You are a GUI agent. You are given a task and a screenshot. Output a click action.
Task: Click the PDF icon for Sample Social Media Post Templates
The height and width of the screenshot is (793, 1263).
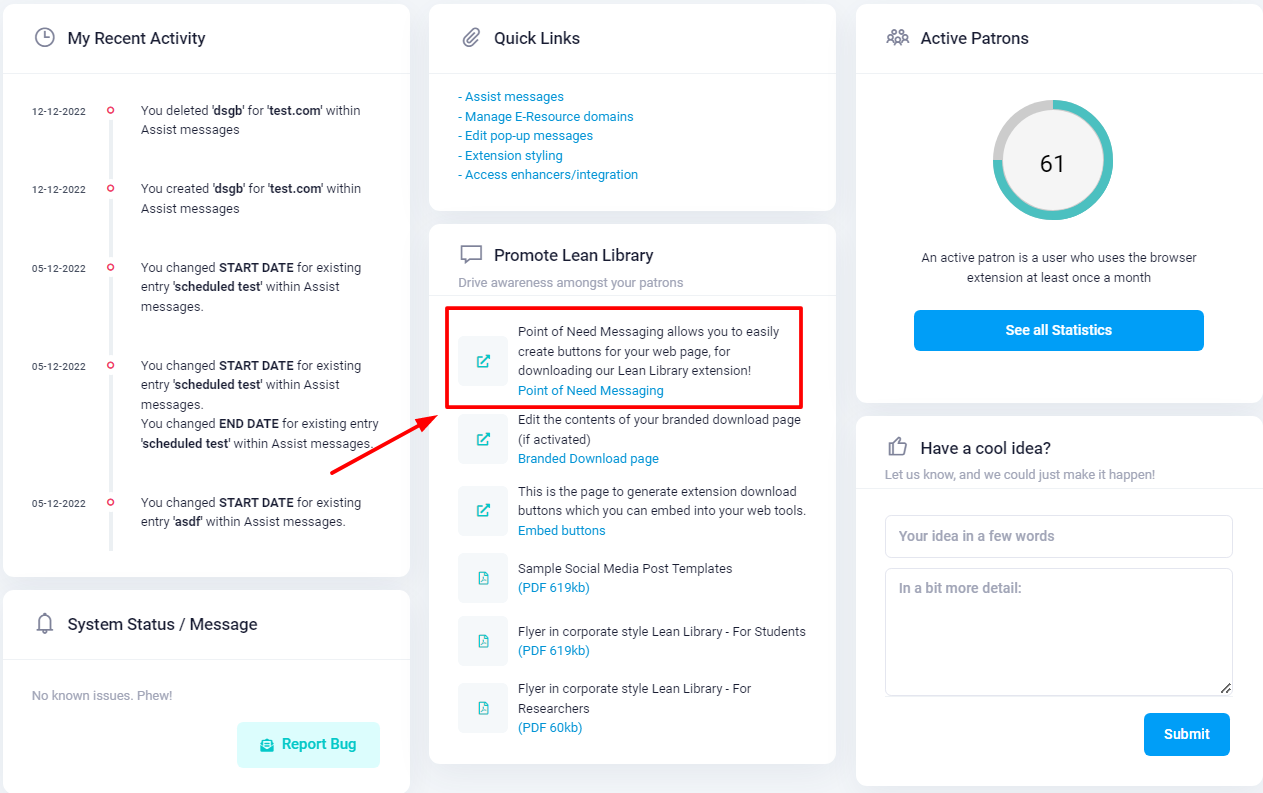pos(483,578)
